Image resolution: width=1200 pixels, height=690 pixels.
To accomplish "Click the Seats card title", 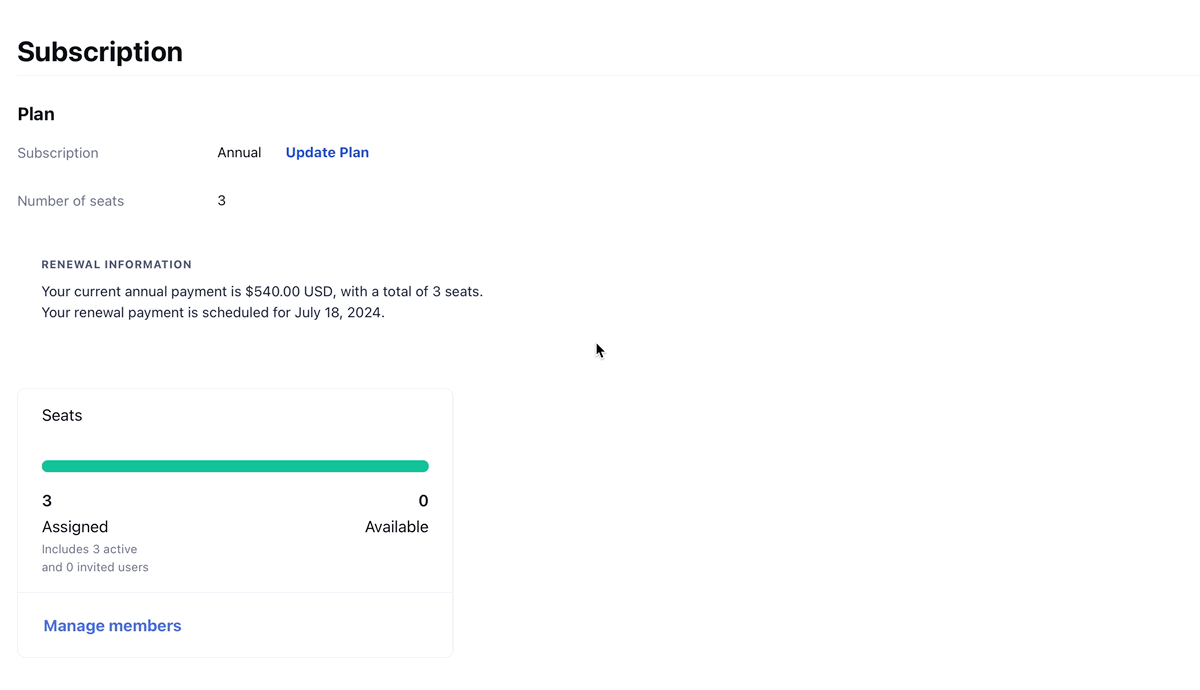I will click(x=62, y=415).
